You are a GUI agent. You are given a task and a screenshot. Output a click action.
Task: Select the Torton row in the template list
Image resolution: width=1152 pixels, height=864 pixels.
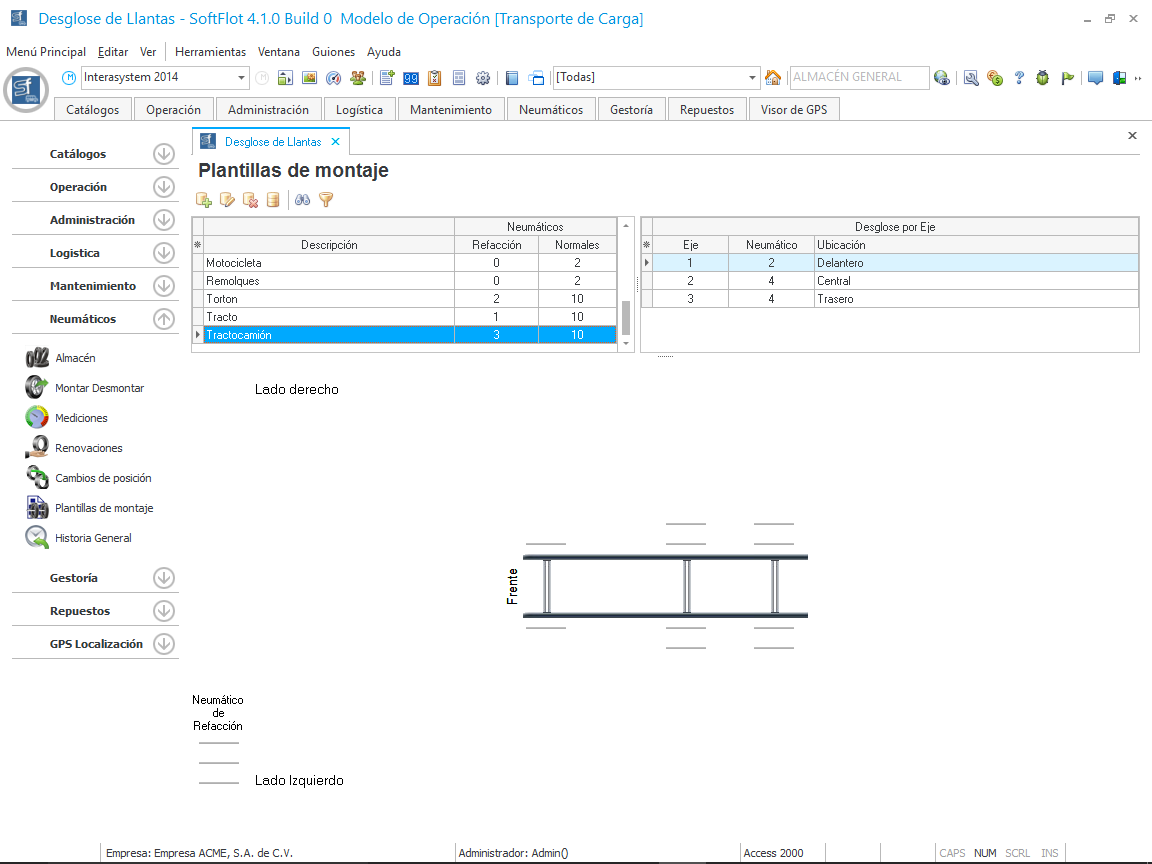pos(328,299)
